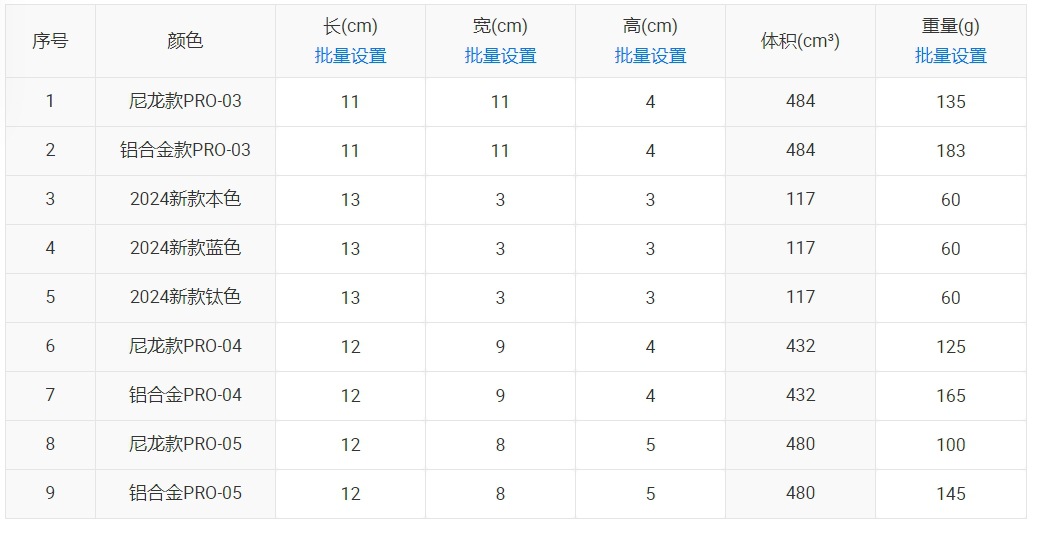Select width field for 尼龙款PRO-04

[500, 347]
